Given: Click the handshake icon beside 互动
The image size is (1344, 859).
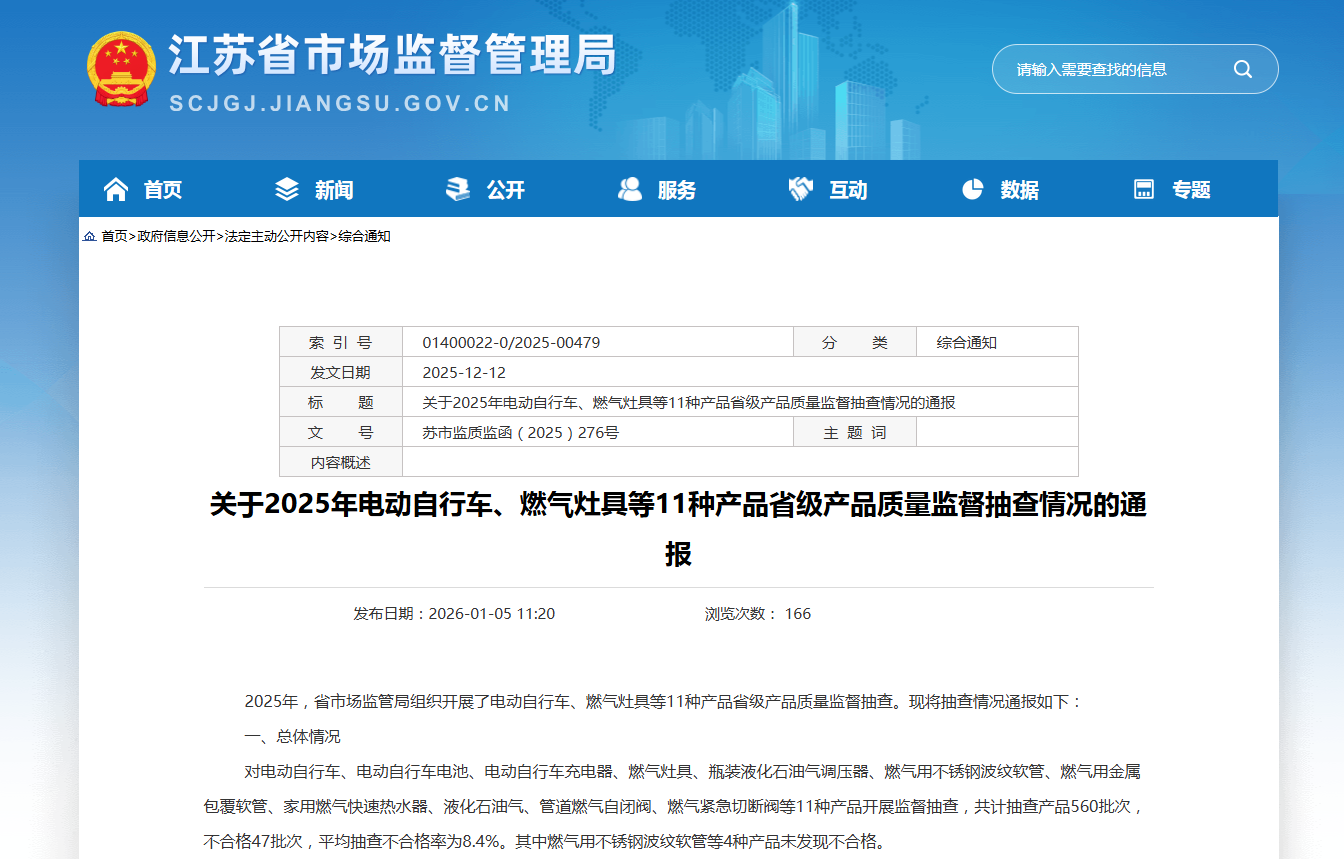Looking at the screenshot, I should click(x=801, y=189).
